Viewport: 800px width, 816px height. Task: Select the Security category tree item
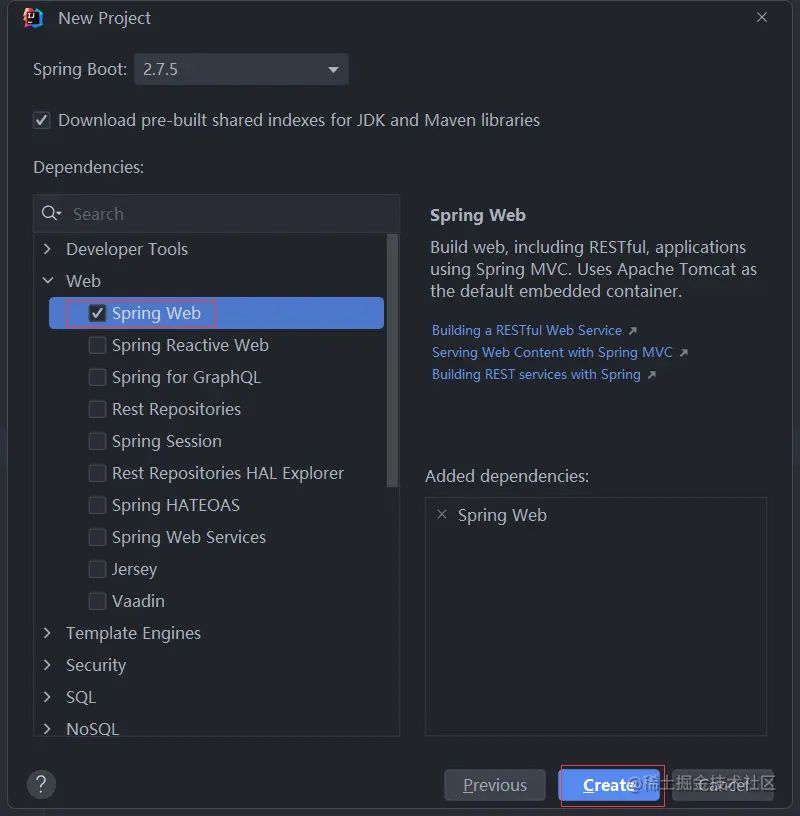point(96,665)
